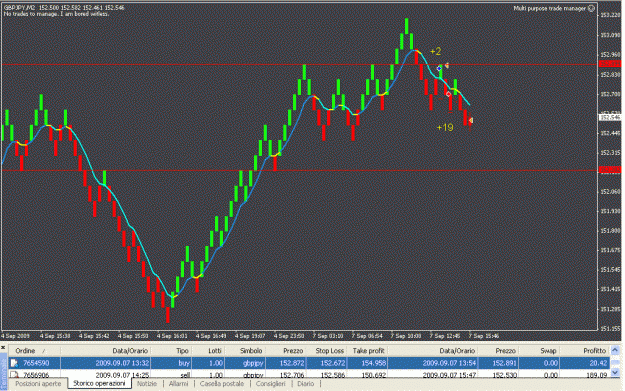Select order number 7656906
Screen dimensions: 625x391
pos(36,375)
